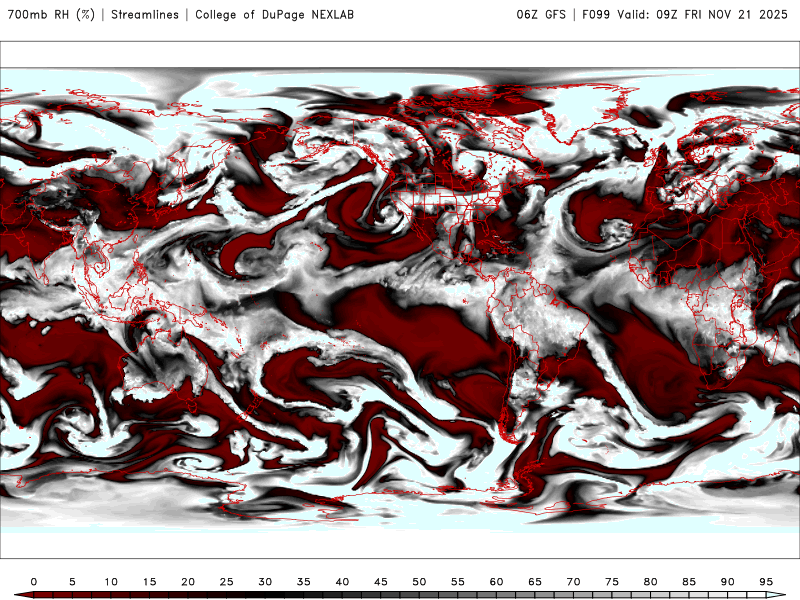This screenshot has height=600, width=800.
Task: Select the colorbar label "70"
Action: (x=573, y=582)
